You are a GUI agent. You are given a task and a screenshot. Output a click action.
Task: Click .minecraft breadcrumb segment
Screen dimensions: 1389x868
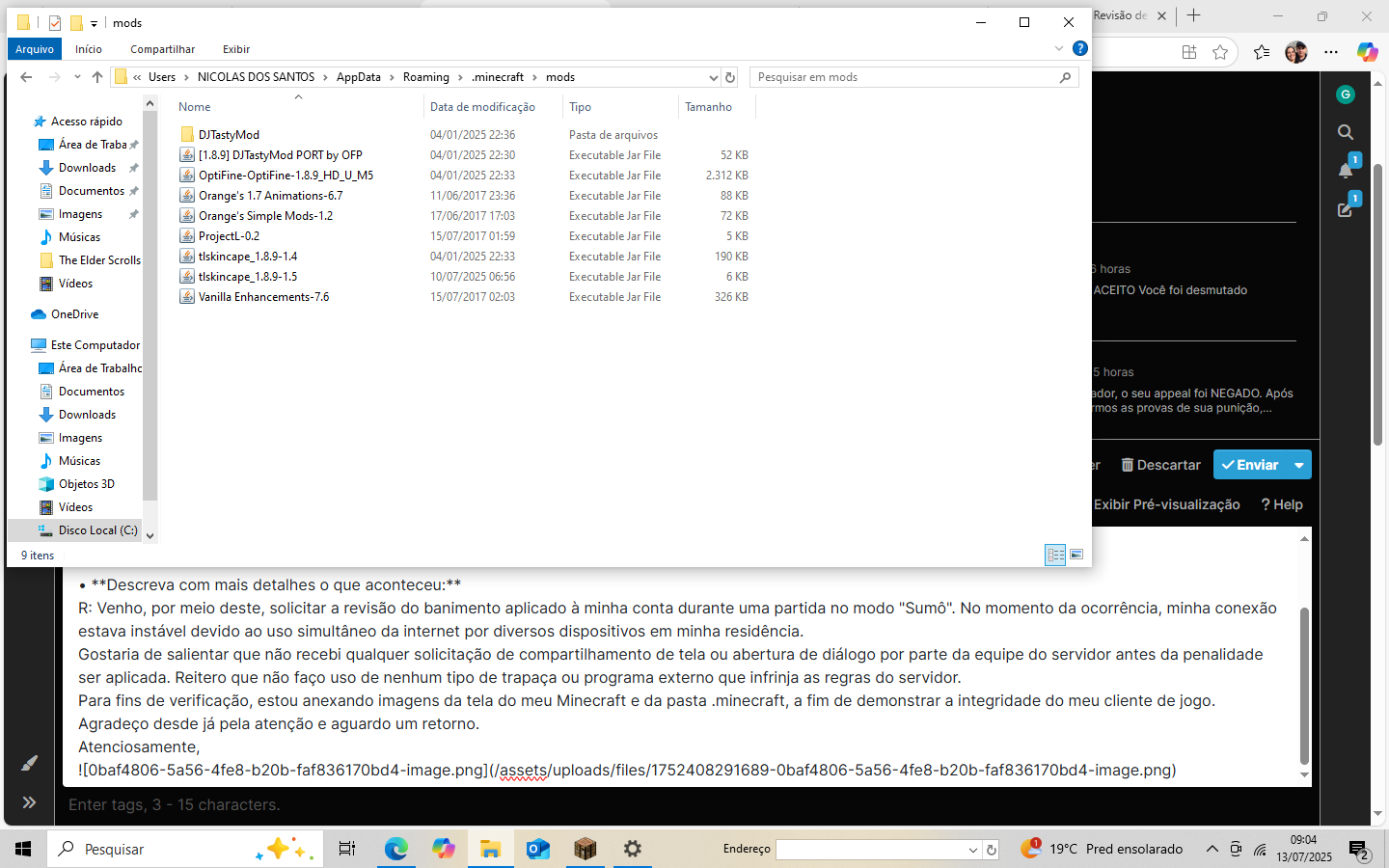[498, 77]
